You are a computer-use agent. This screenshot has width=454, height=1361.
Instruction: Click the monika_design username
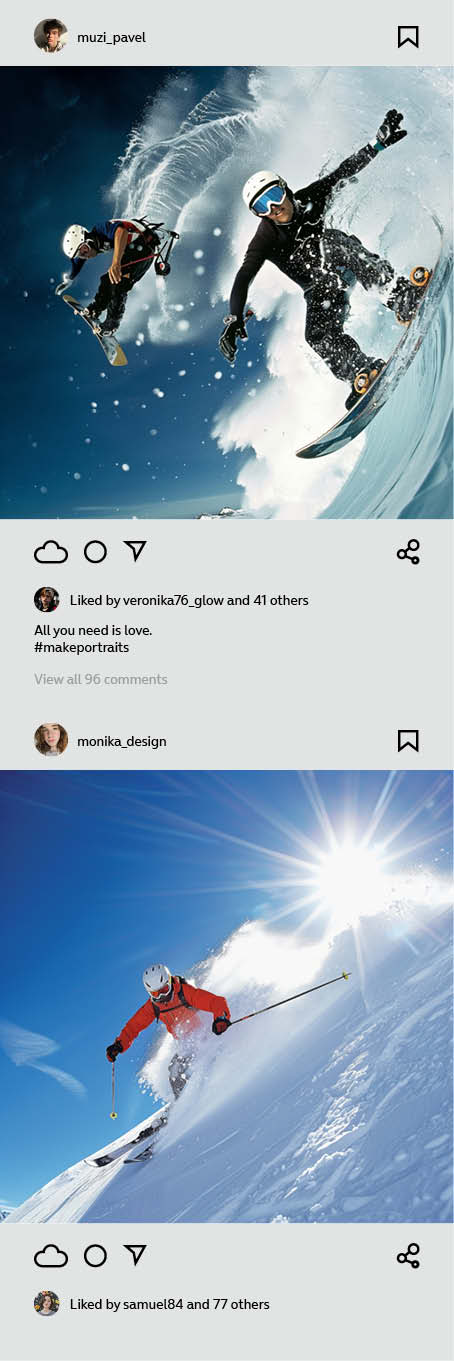122,741
